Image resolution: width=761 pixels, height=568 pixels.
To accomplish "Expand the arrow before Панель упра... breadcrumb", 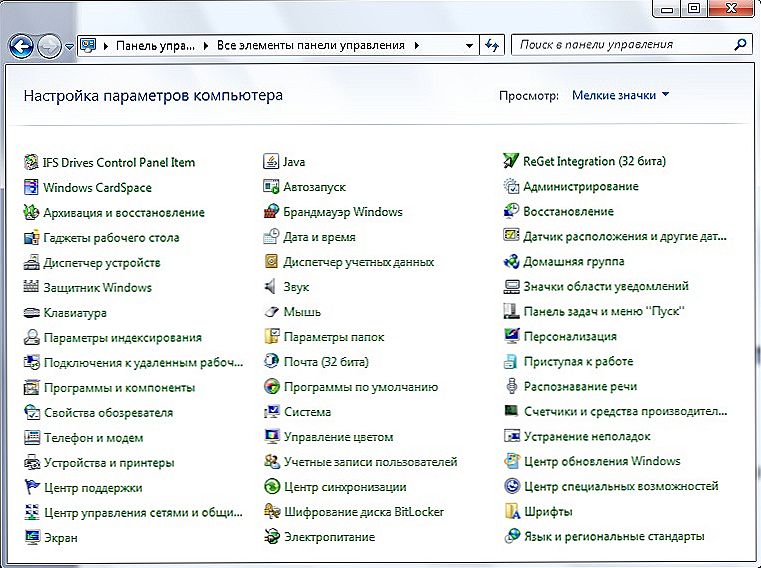I will (x=105, y=46).
